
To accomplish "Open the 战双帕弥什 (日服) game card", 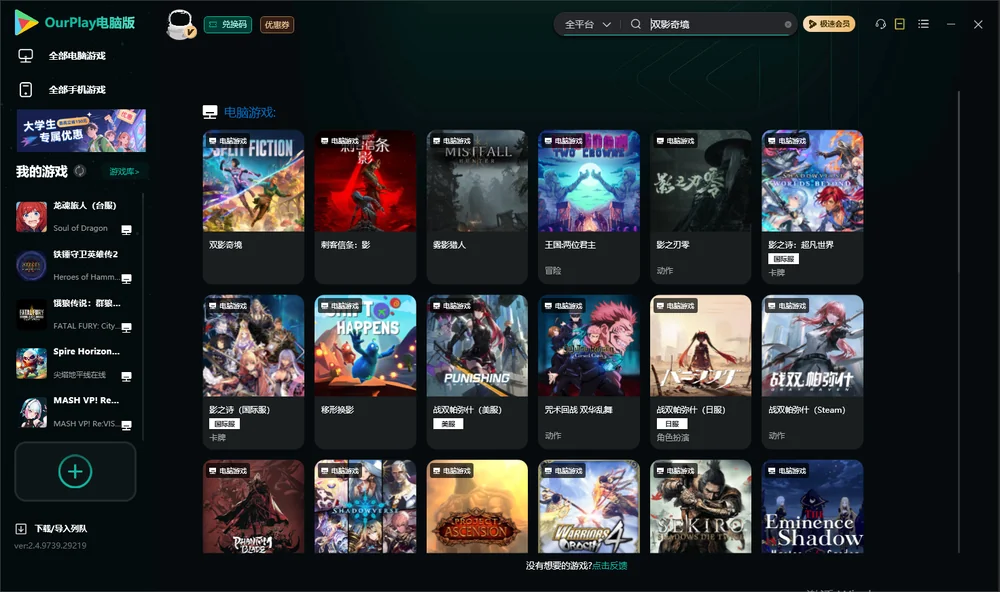I will click(x=700, y=372).
